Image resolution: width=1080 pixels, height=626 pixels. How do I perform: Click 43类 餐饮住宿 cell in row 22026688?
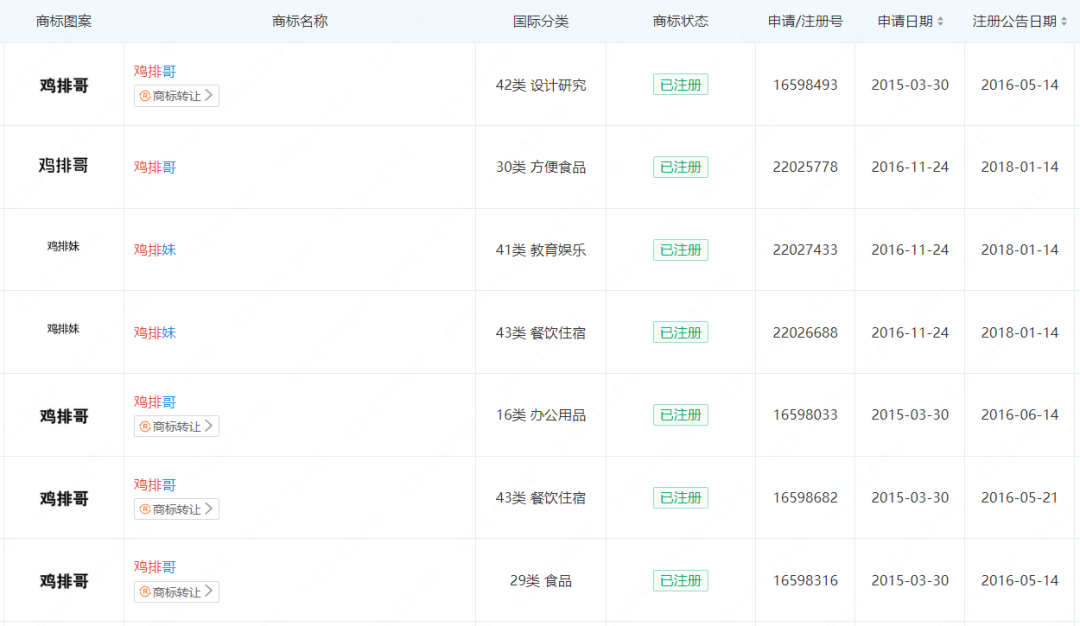coord(541,332)
